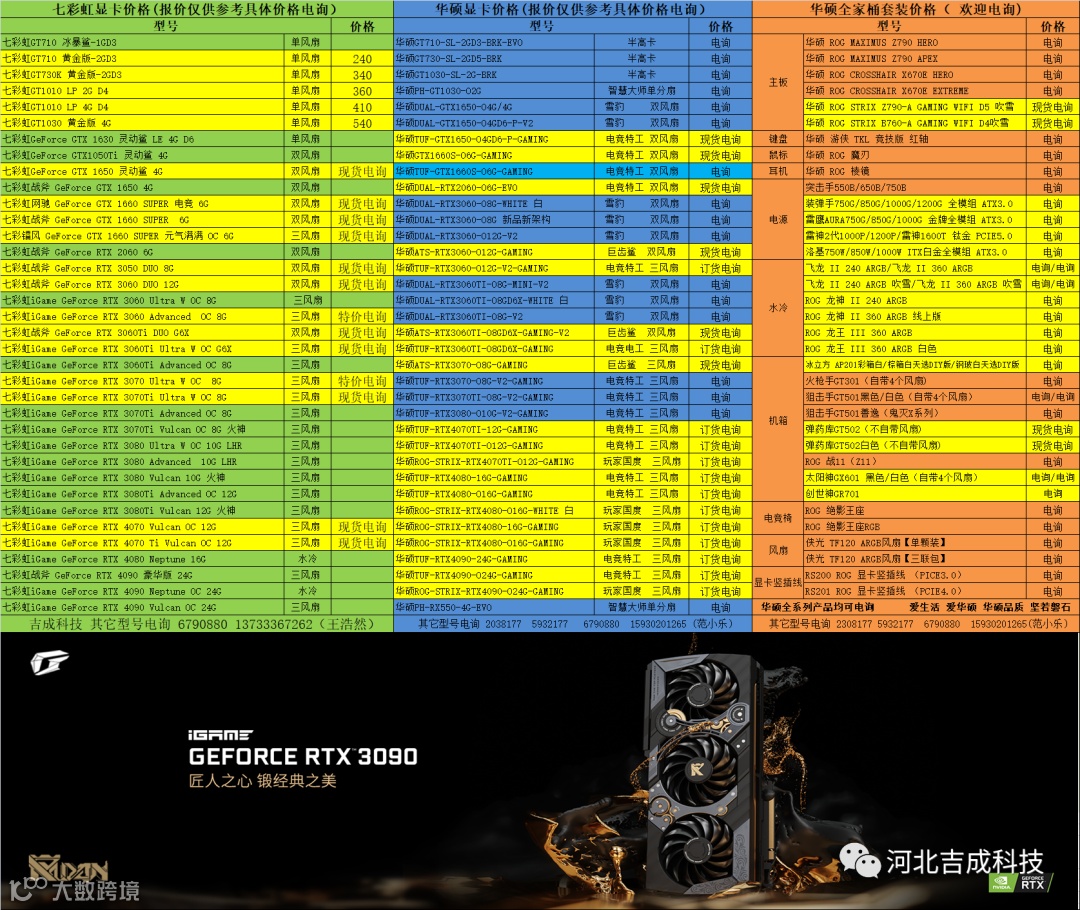This screenshot has height=910, width=1080.
Task: Click the 华硕全家桶套装价格 table title
Action: point(916,9)
